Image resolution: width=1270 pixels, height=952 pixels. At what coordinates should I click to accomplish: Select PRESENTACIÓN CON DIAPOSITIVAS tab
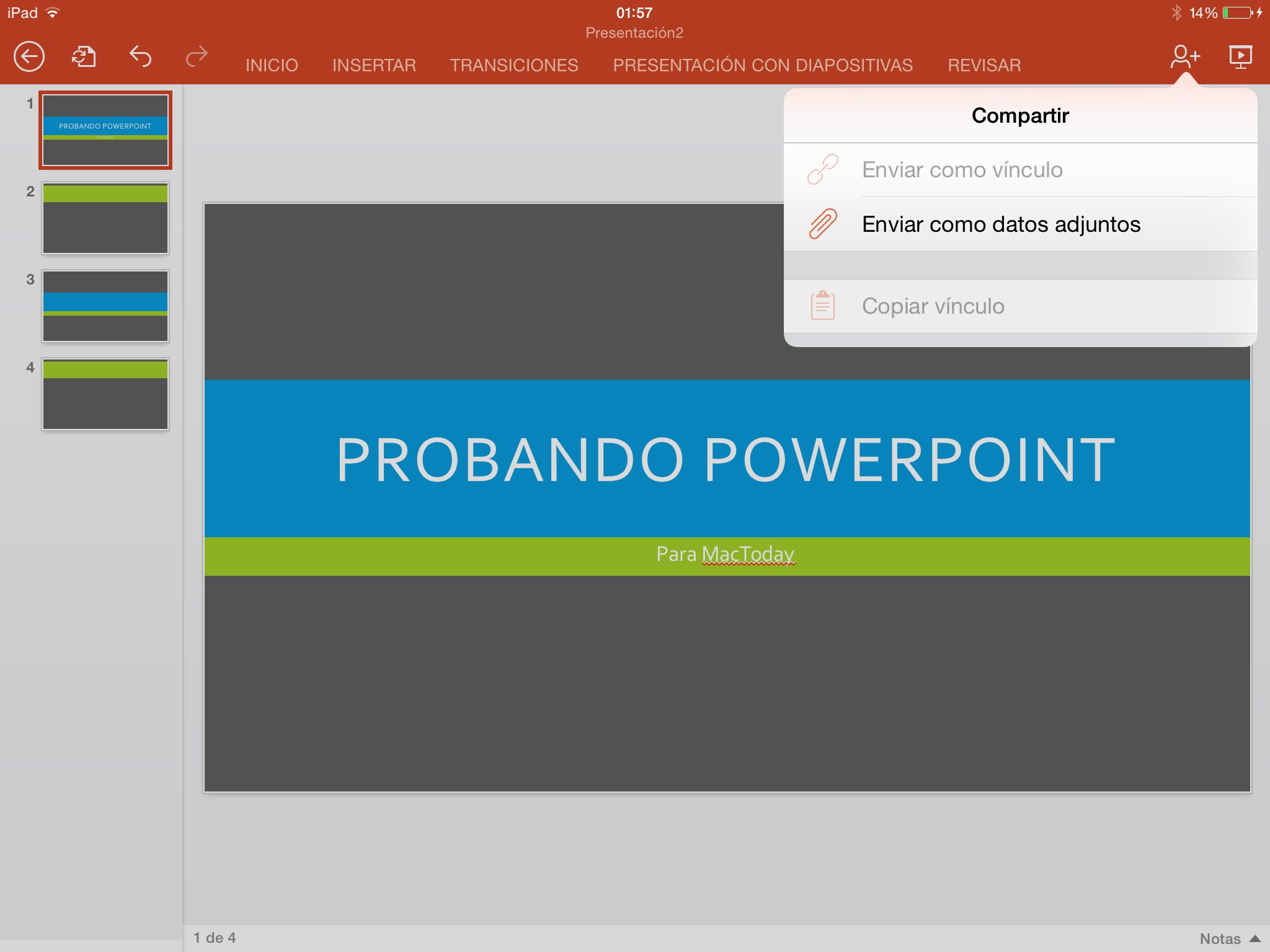(x=763, y=65)
